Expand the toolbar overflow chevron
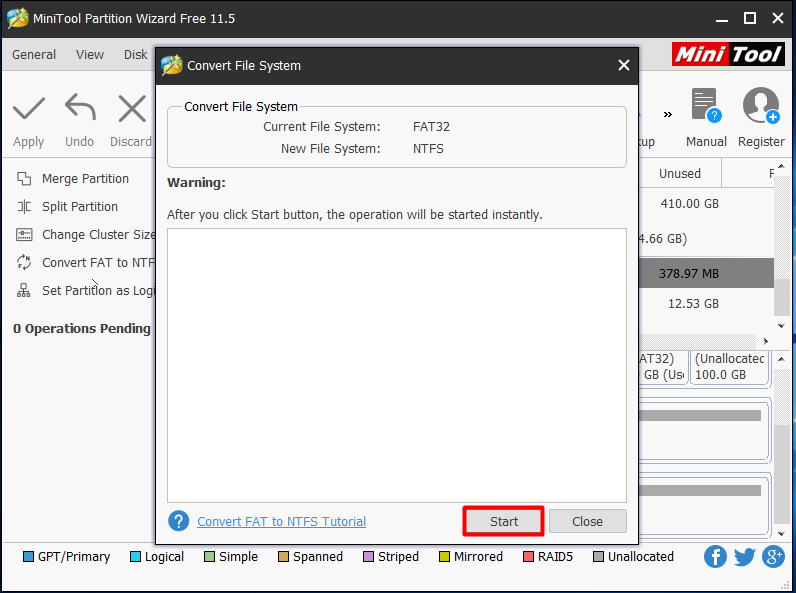This screenshot has width=796, height=593. click(x=668, y=114)
